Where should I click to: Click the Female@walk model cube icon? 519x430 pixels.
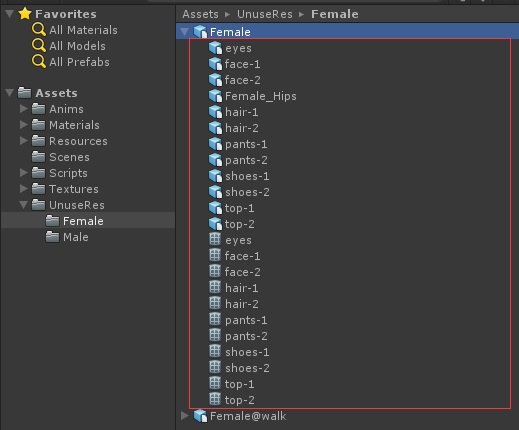[200, 416]
